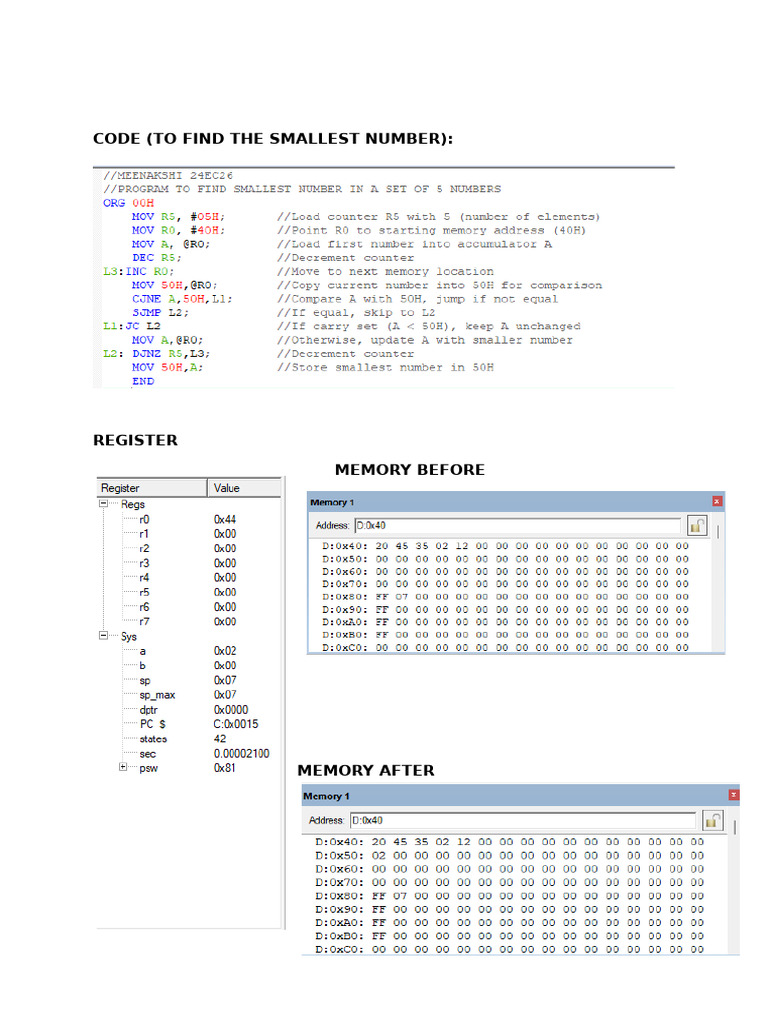This screenshot has height=1024, width=768.
Task: Click the DEC R5 code line
Action: click(x=157, y=258)
